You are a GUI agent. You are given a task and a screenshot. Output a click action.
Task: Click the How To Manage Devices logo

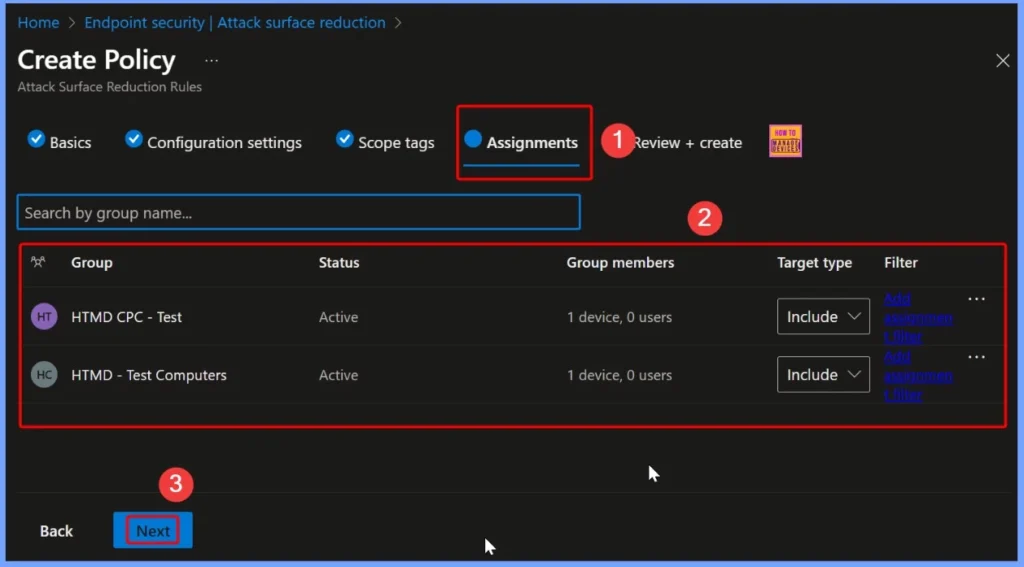(x=785, y=141)
